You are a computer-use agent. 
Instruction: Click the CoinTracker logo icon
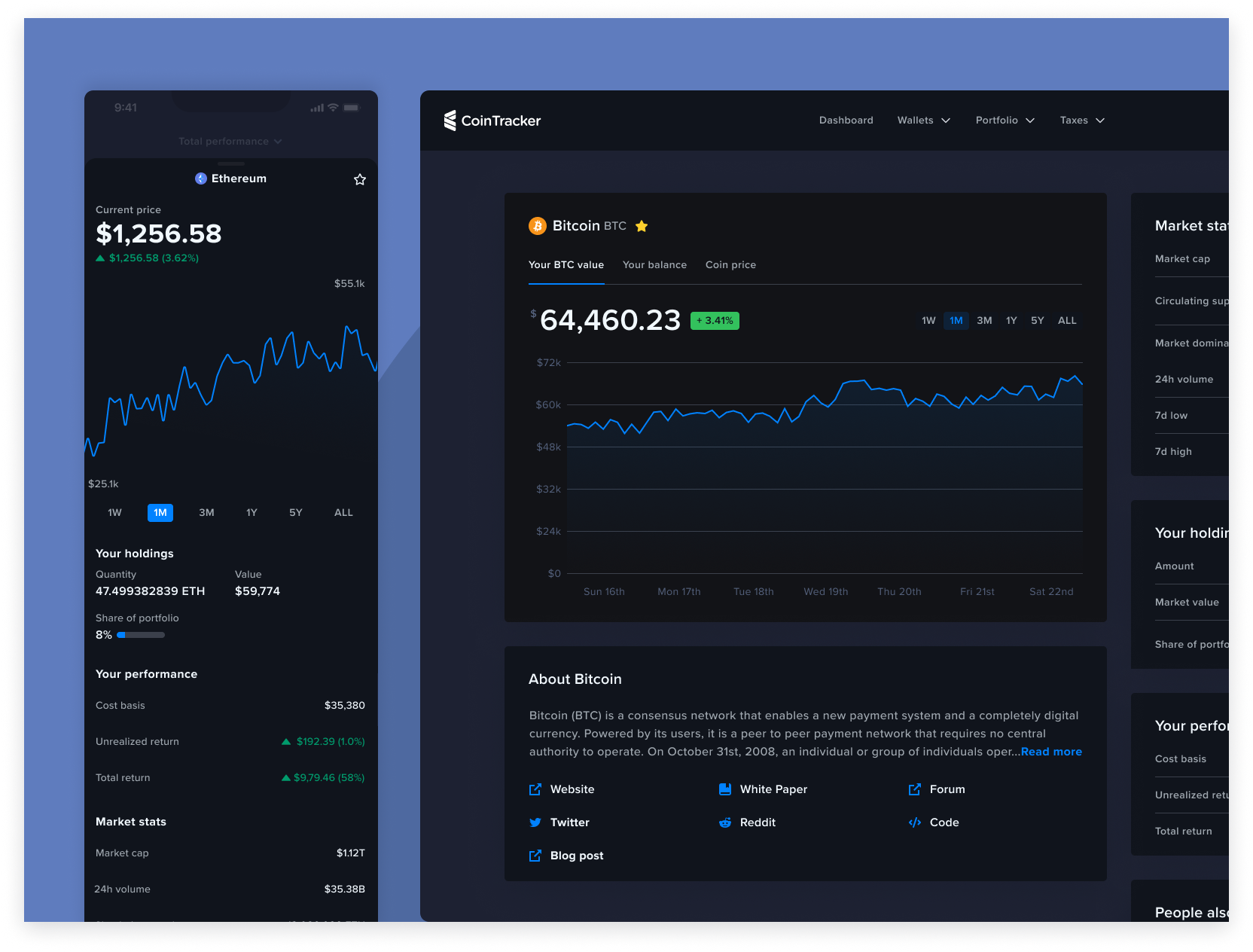pos(450,121)
